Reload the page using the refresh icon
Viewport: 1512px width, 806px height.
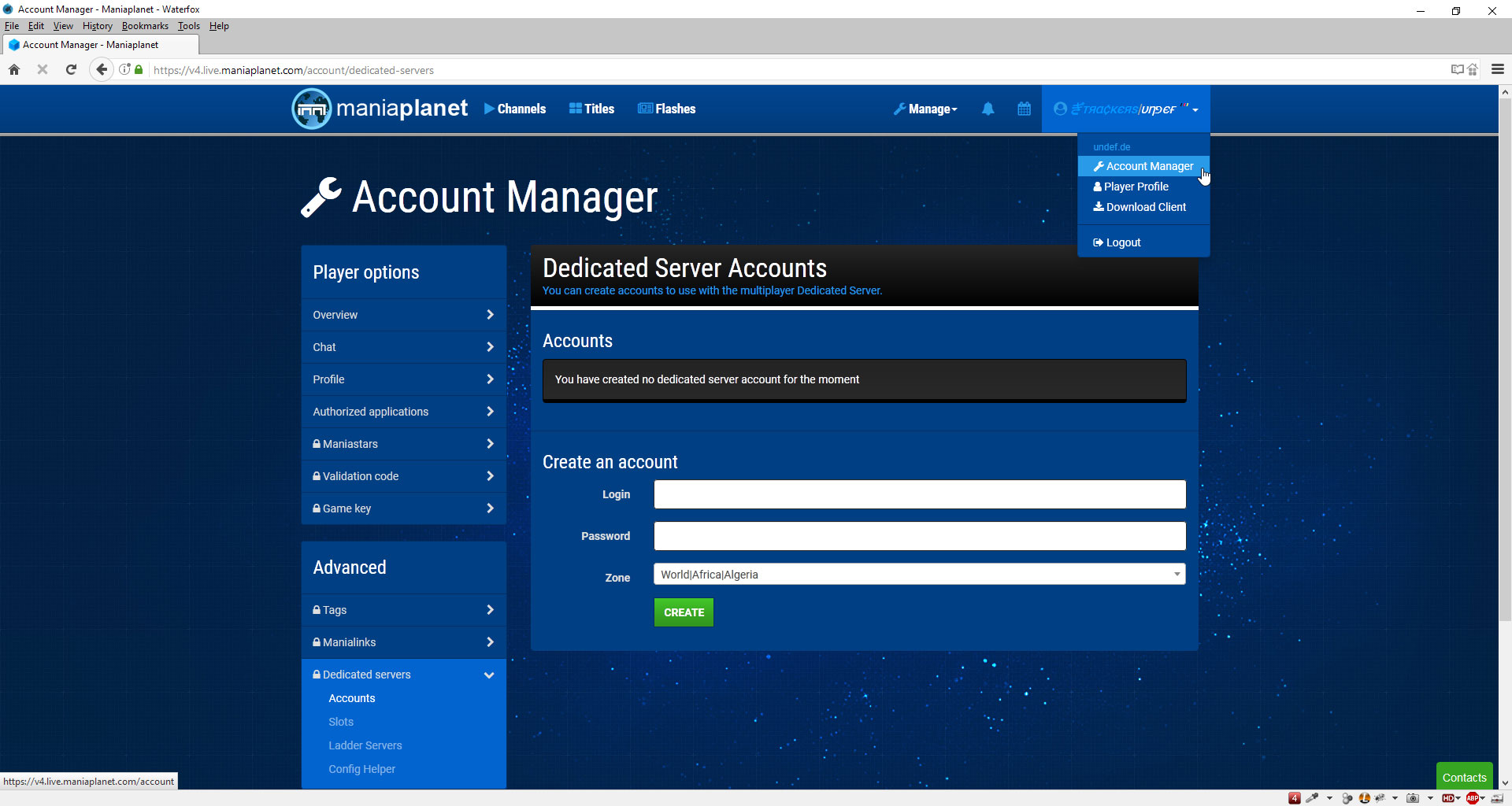tap(71, 69)
